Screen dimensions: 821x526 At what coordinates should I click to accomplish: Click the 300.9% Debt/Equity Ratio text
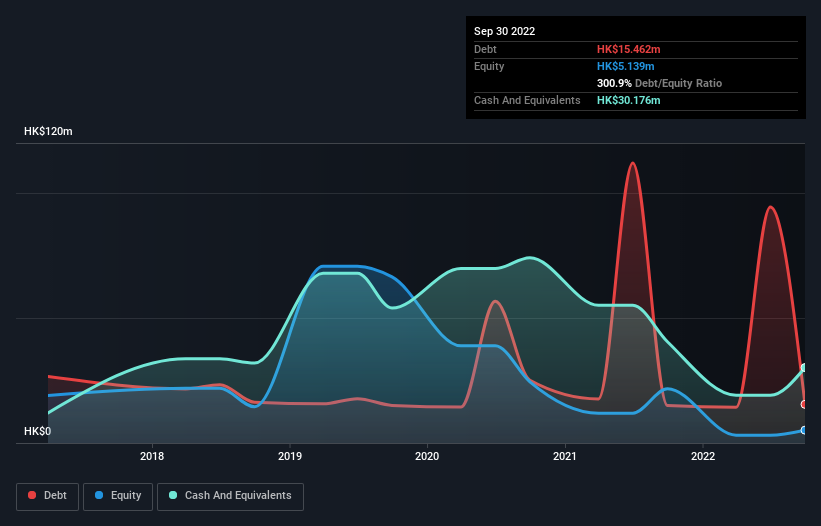point(659,83)
